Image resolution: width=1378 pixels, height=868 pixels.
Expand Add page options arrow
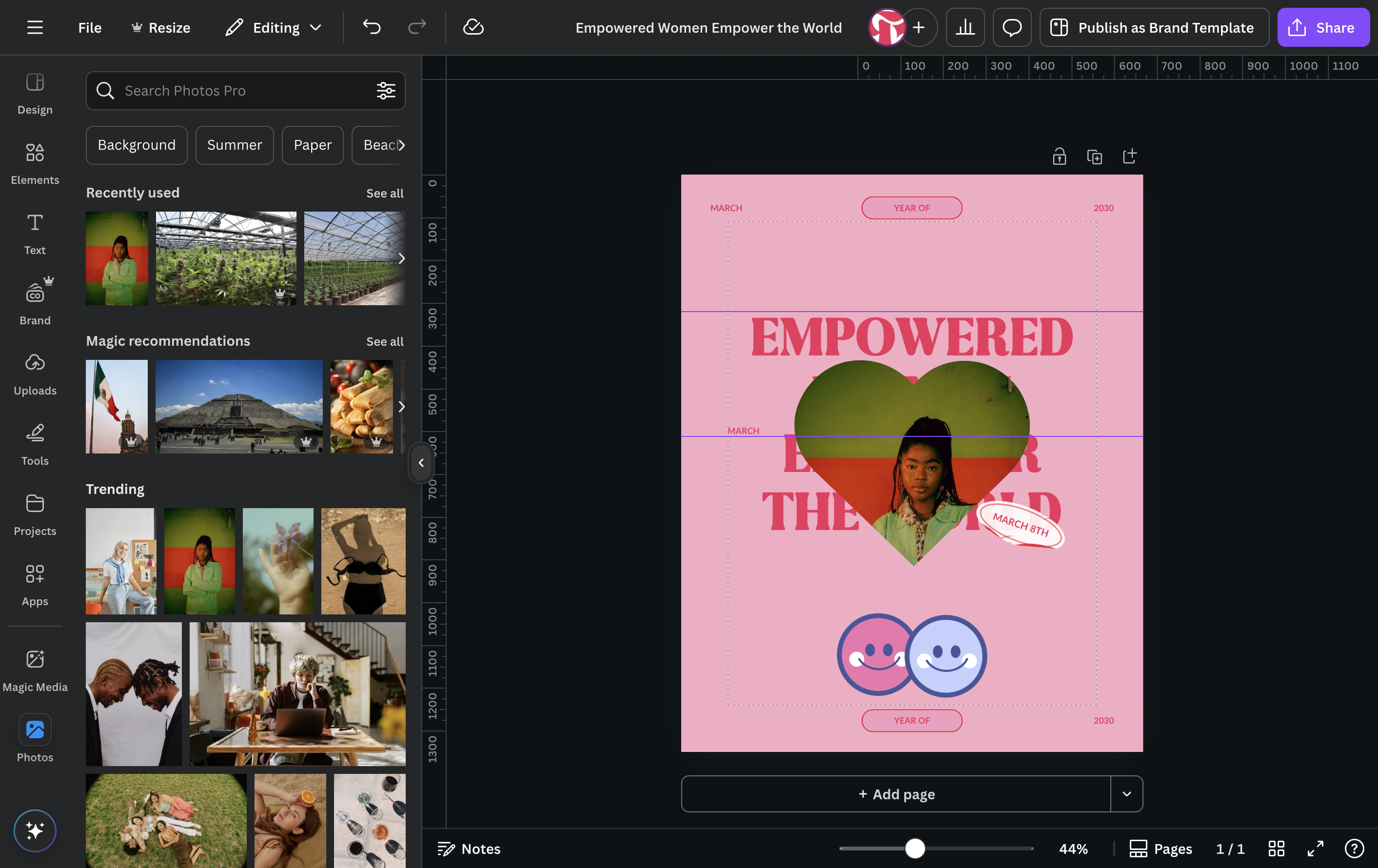1127,793
